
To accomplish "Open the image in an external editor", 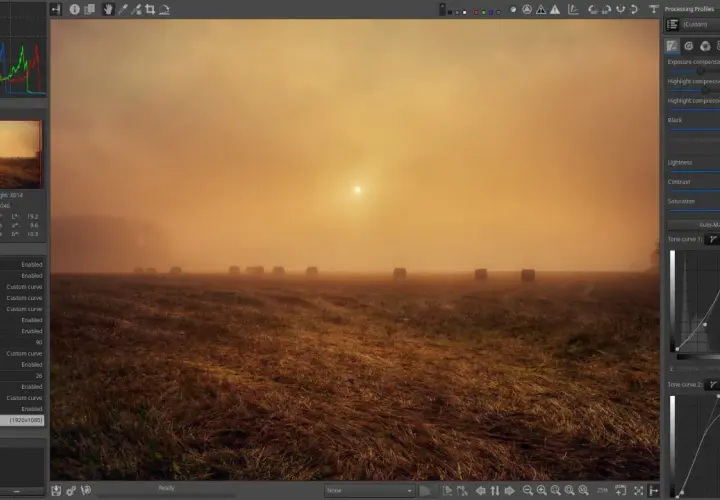I will coord(85,490).
